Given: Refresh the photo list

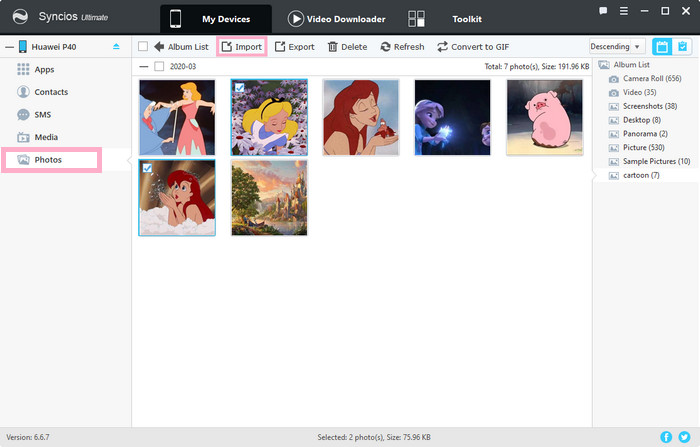Looking at the screenshot, I should click(x=402, y=46).
